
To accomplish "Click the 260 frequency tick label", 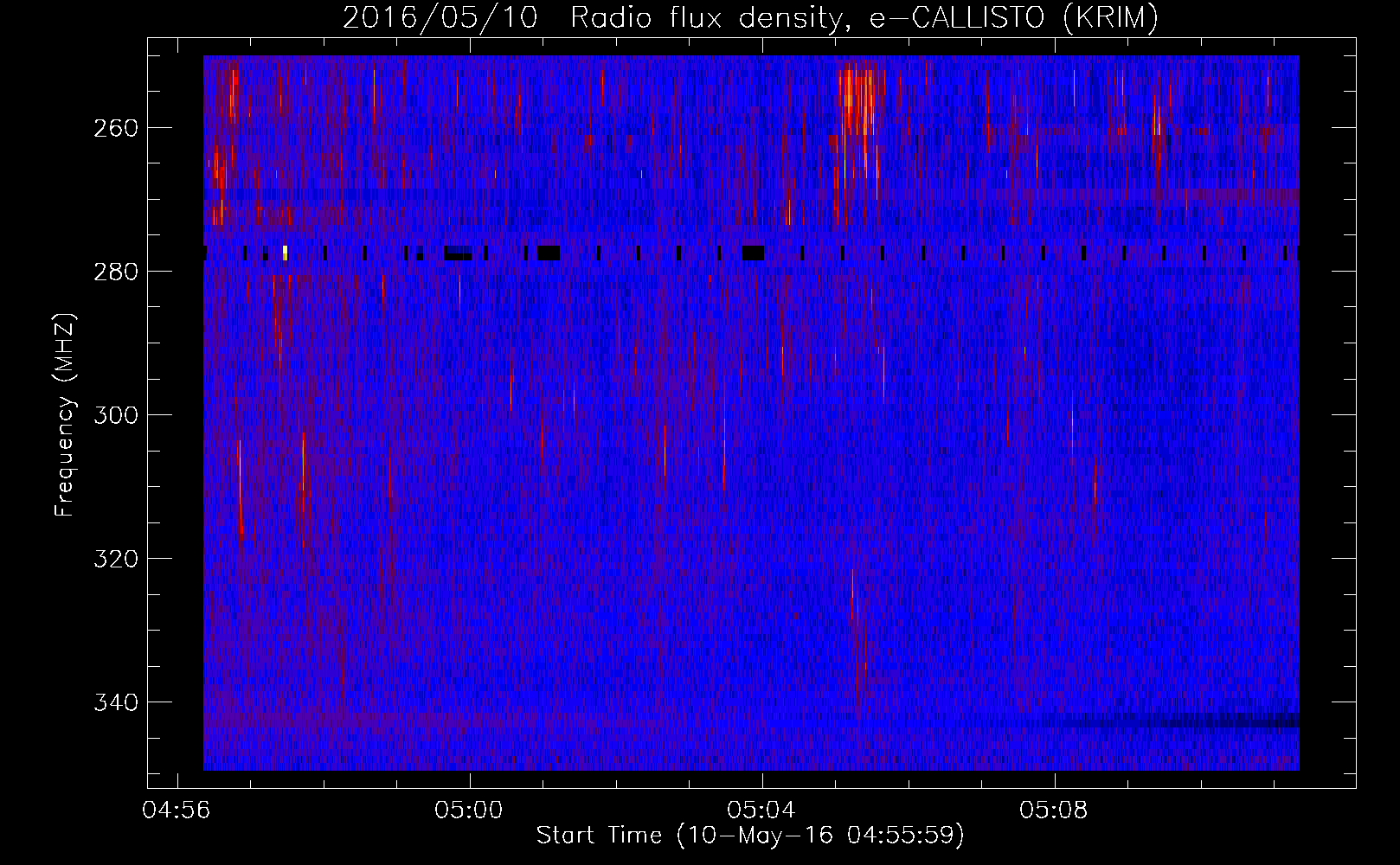I will click(116, 128).
